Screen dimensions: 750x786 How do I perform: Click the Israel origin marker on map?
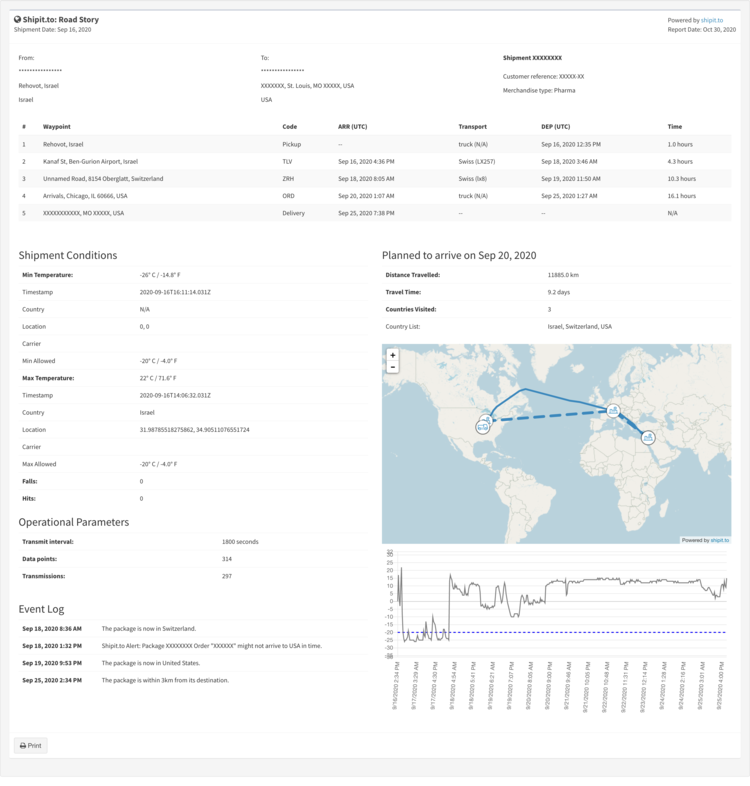coord(648,438)
